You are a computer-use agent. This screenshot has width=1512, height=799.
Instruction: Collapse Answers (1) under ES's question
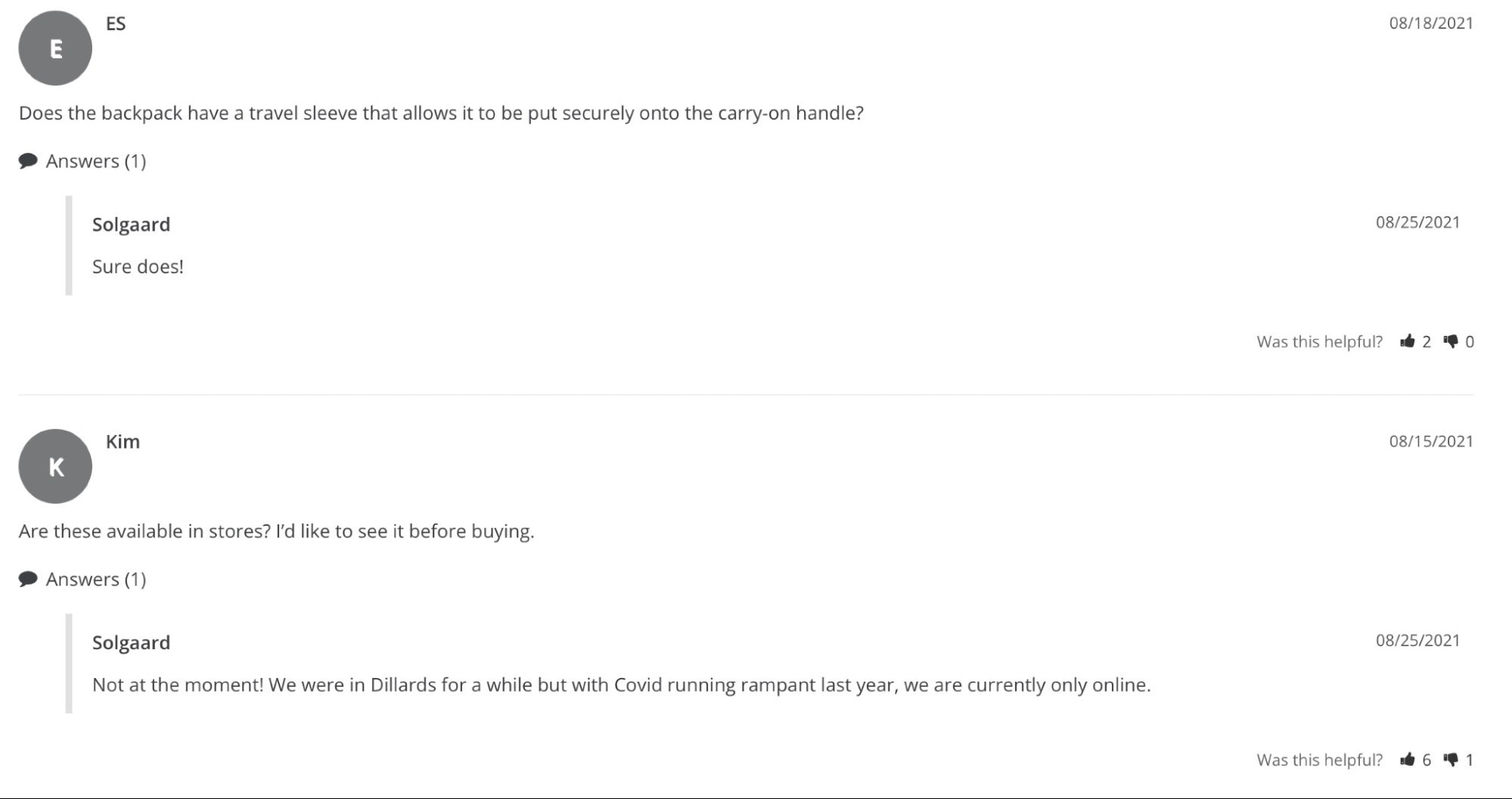coord(95,161)
